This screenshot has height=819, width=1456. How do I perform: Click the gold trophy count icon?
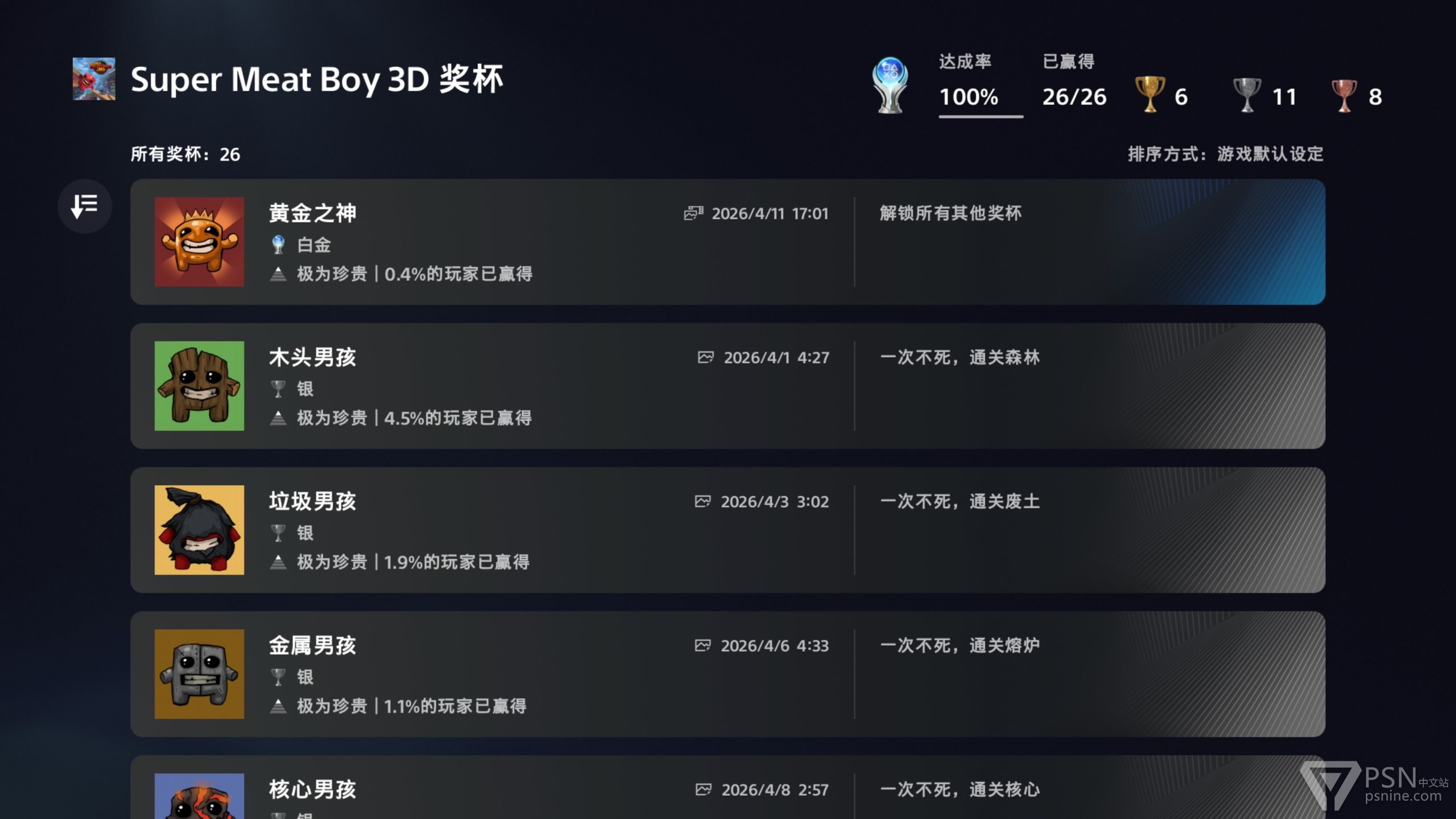(x=1150, y=95)
